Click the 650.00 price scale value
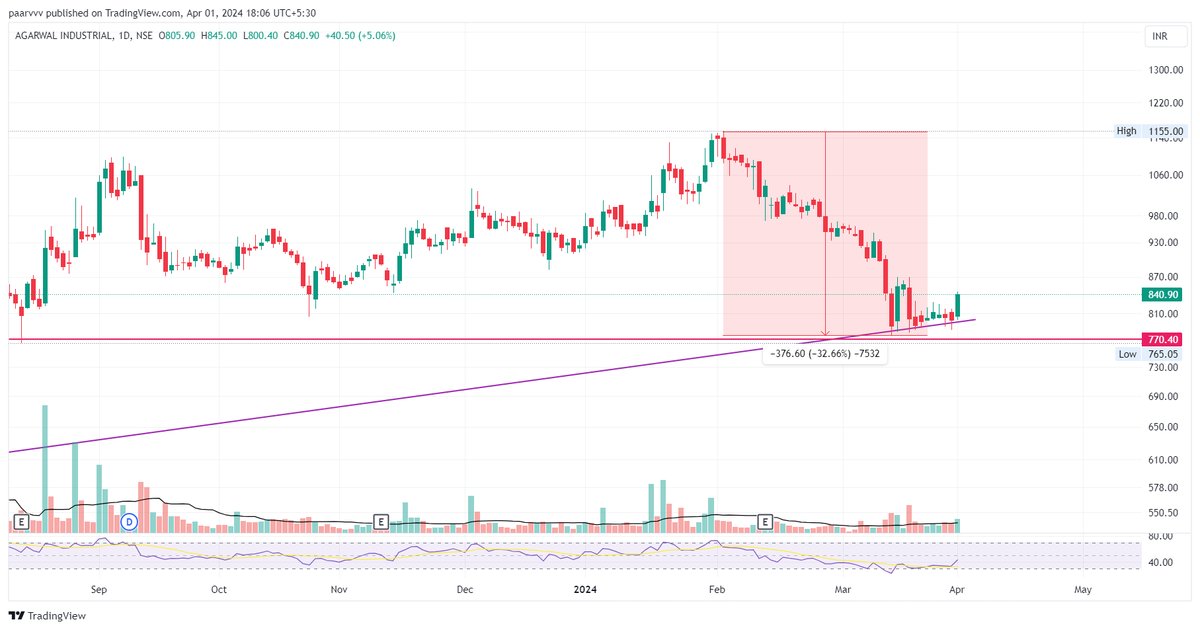Screen dimensions: 1200x630 click(1165, 427)
